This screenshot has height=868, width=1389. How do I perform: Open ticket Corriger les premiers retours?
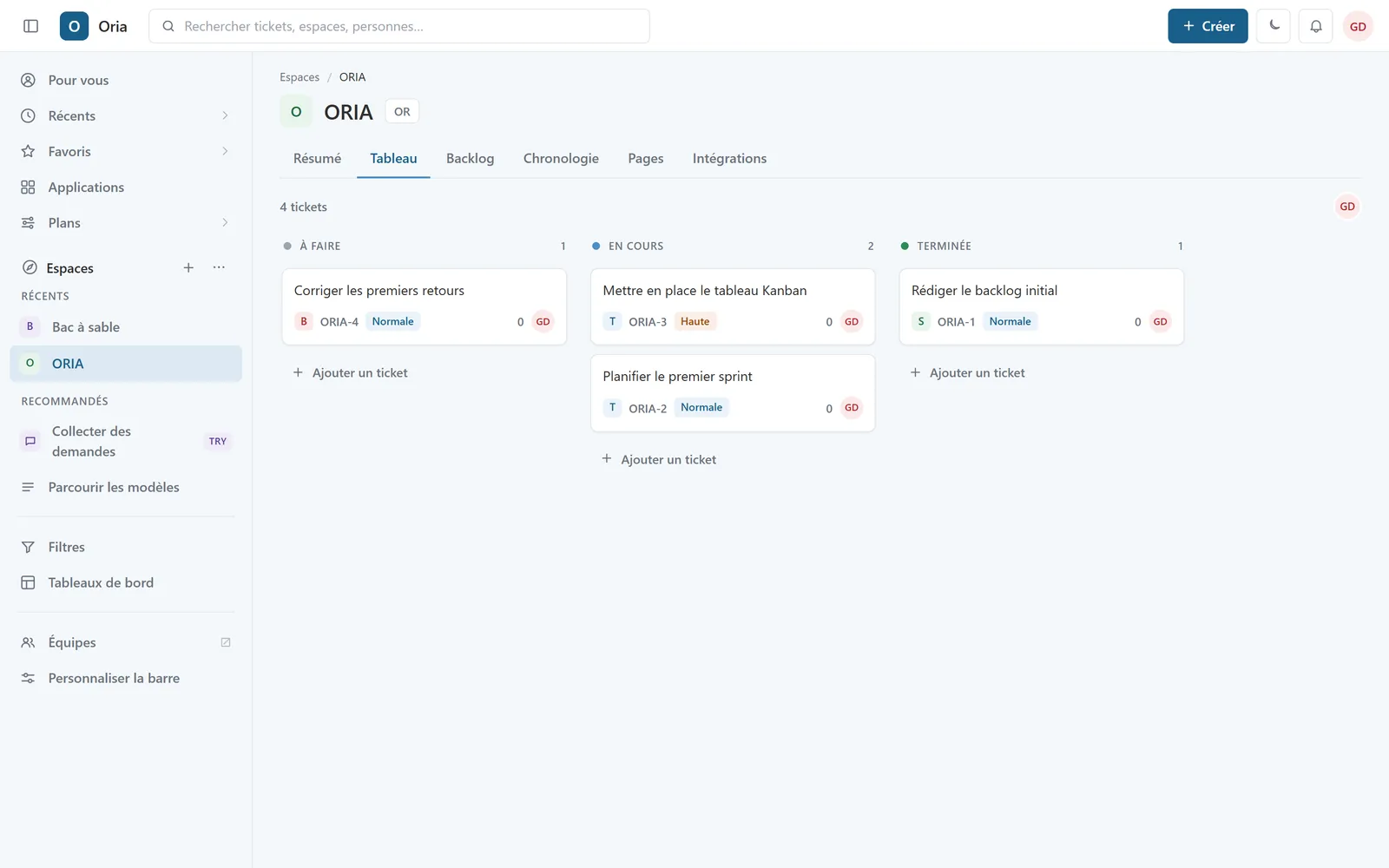coord(424,306)
